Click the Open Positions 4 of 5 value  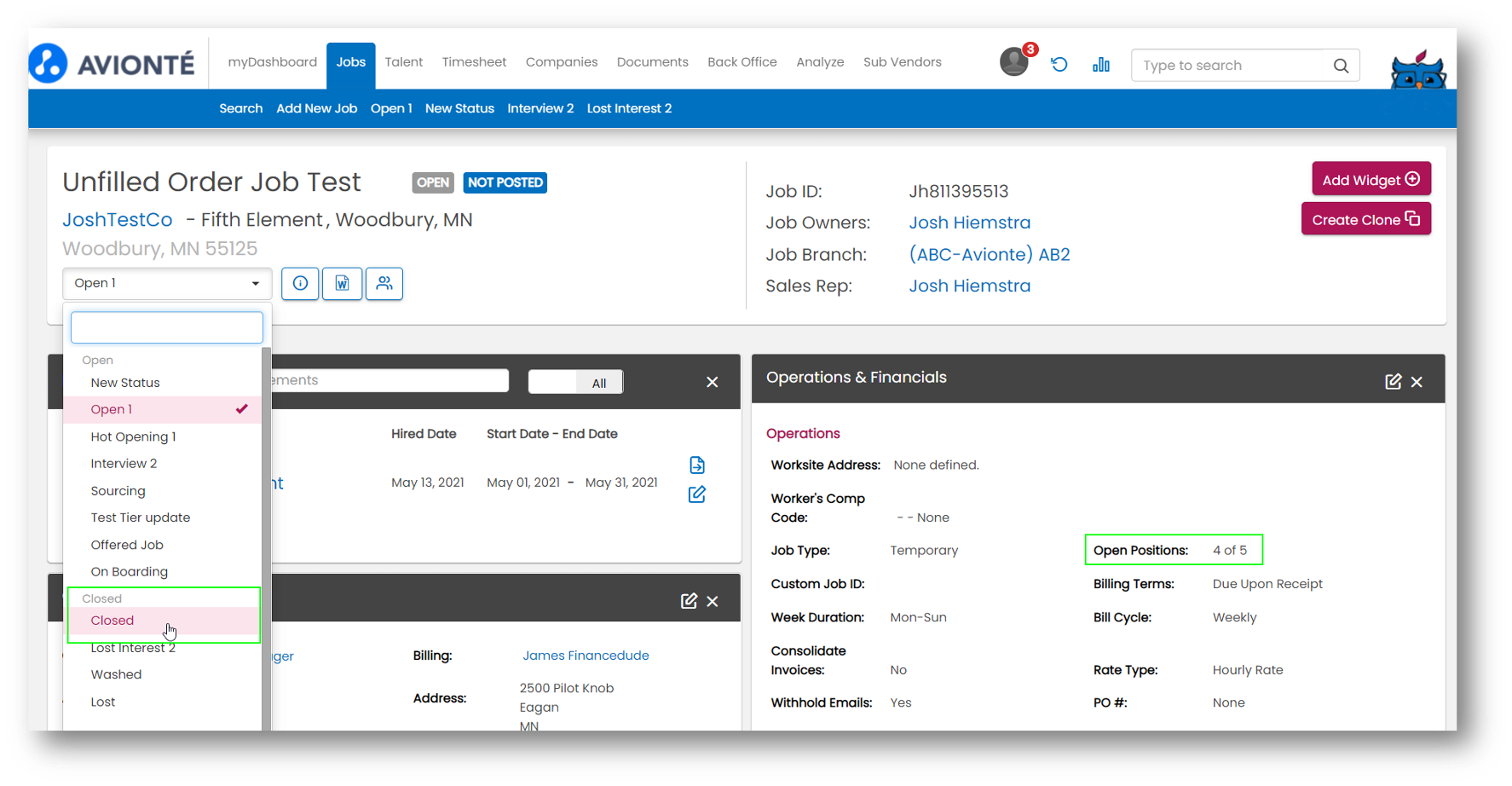point(1230,551)
